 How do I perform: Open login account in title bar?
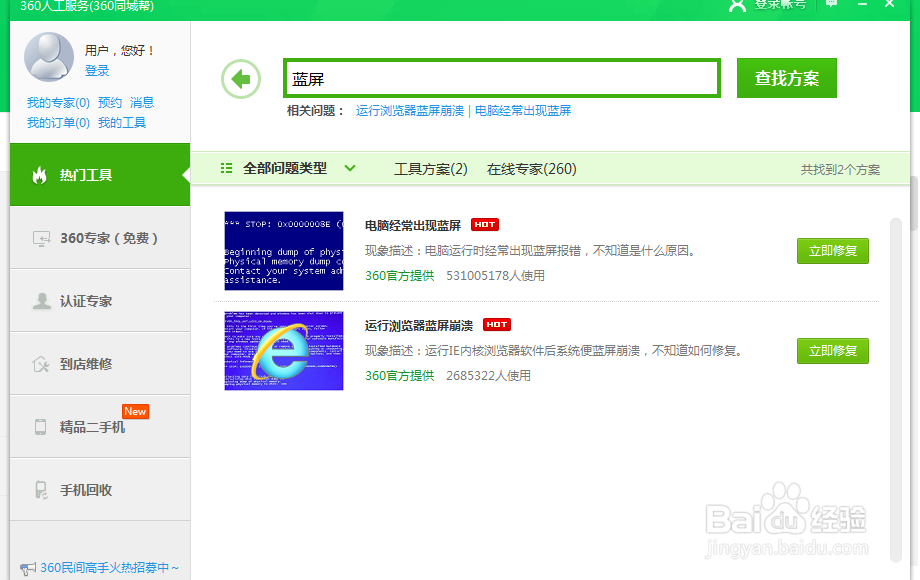click(767, 5)
